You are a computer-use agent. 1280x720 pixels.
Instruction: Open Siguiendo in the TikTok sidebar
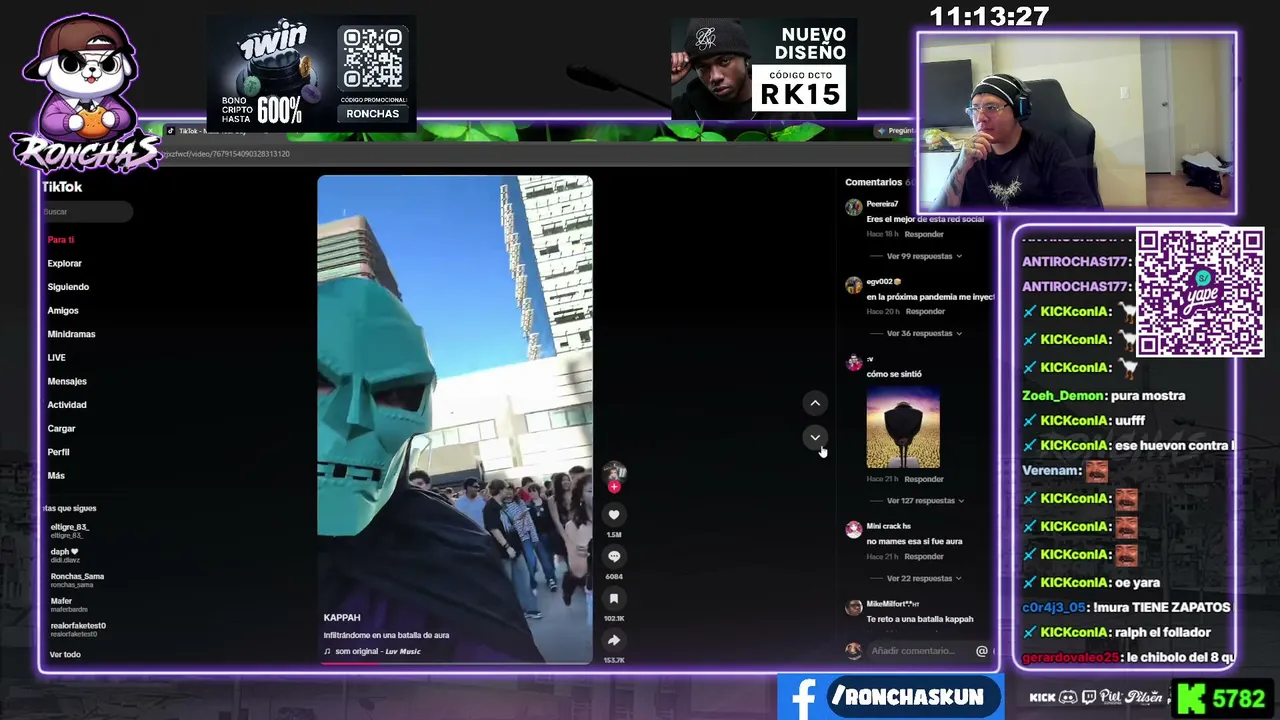(68, 287)
